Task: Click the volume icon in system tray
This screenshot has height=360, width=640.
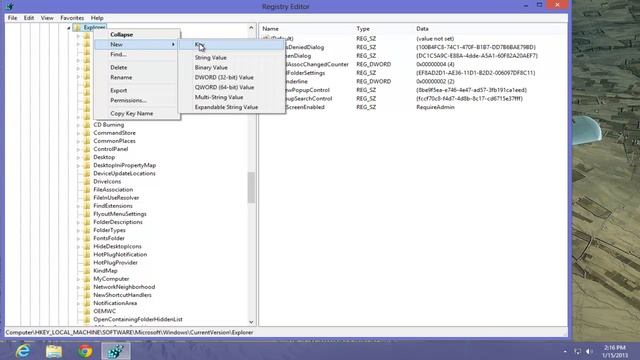Action: pos(589,351)
